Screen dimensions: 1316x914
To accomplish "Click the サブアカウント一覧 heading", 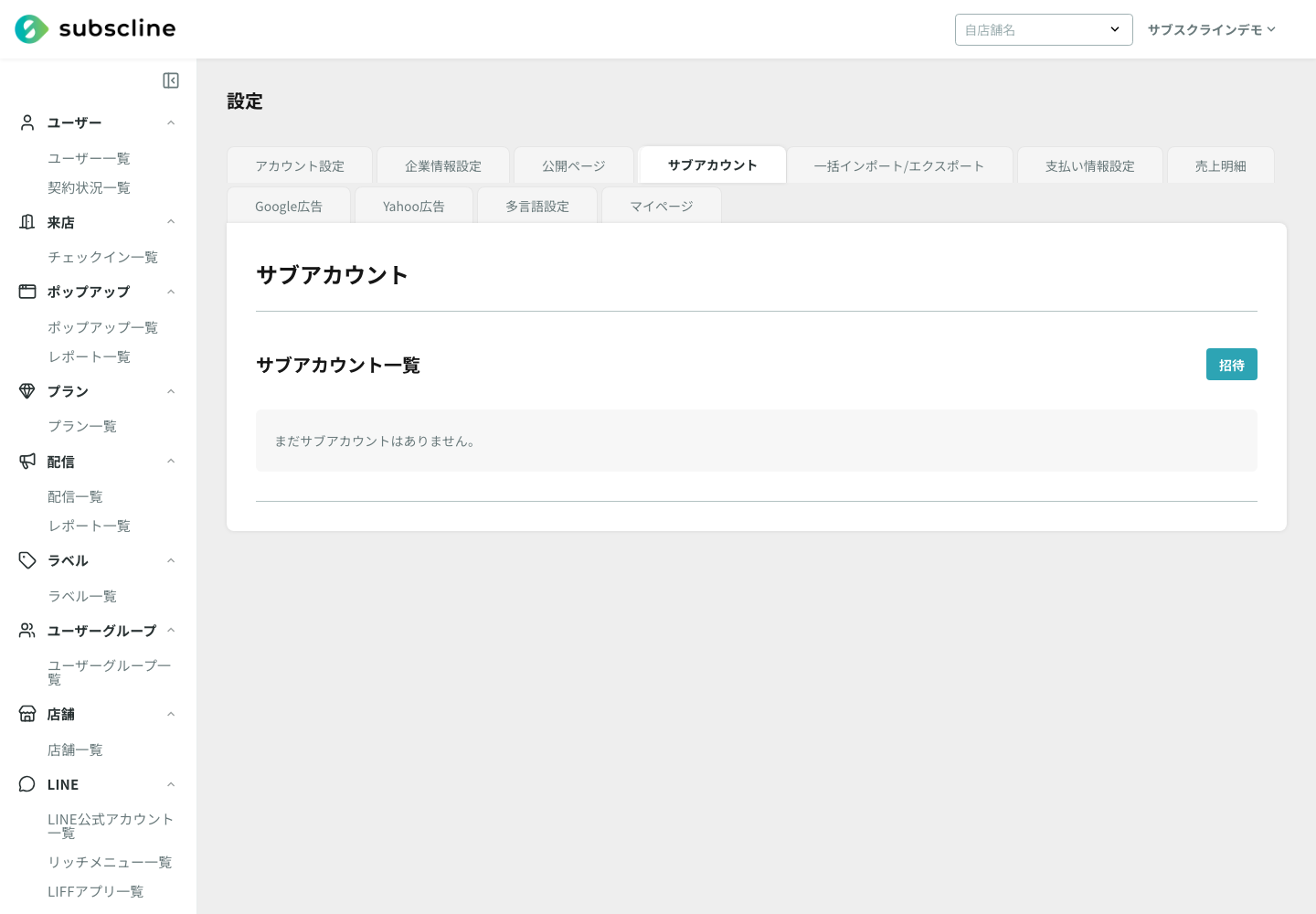I will click(338, 365).
